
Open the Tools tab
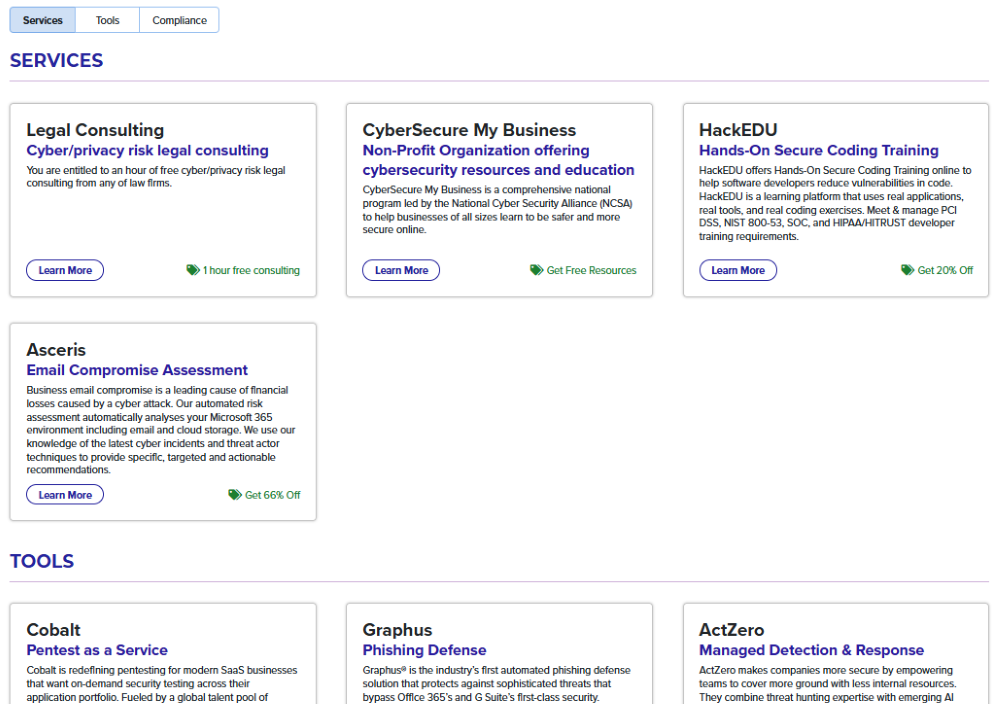point(107,20)
